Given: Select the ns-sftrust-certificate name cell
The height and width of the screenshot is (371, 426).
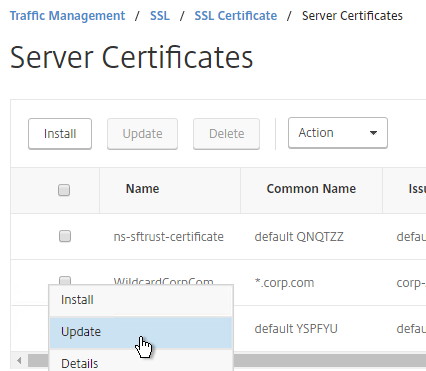Looking at the screenshot, I should click(x=168, y=237).
